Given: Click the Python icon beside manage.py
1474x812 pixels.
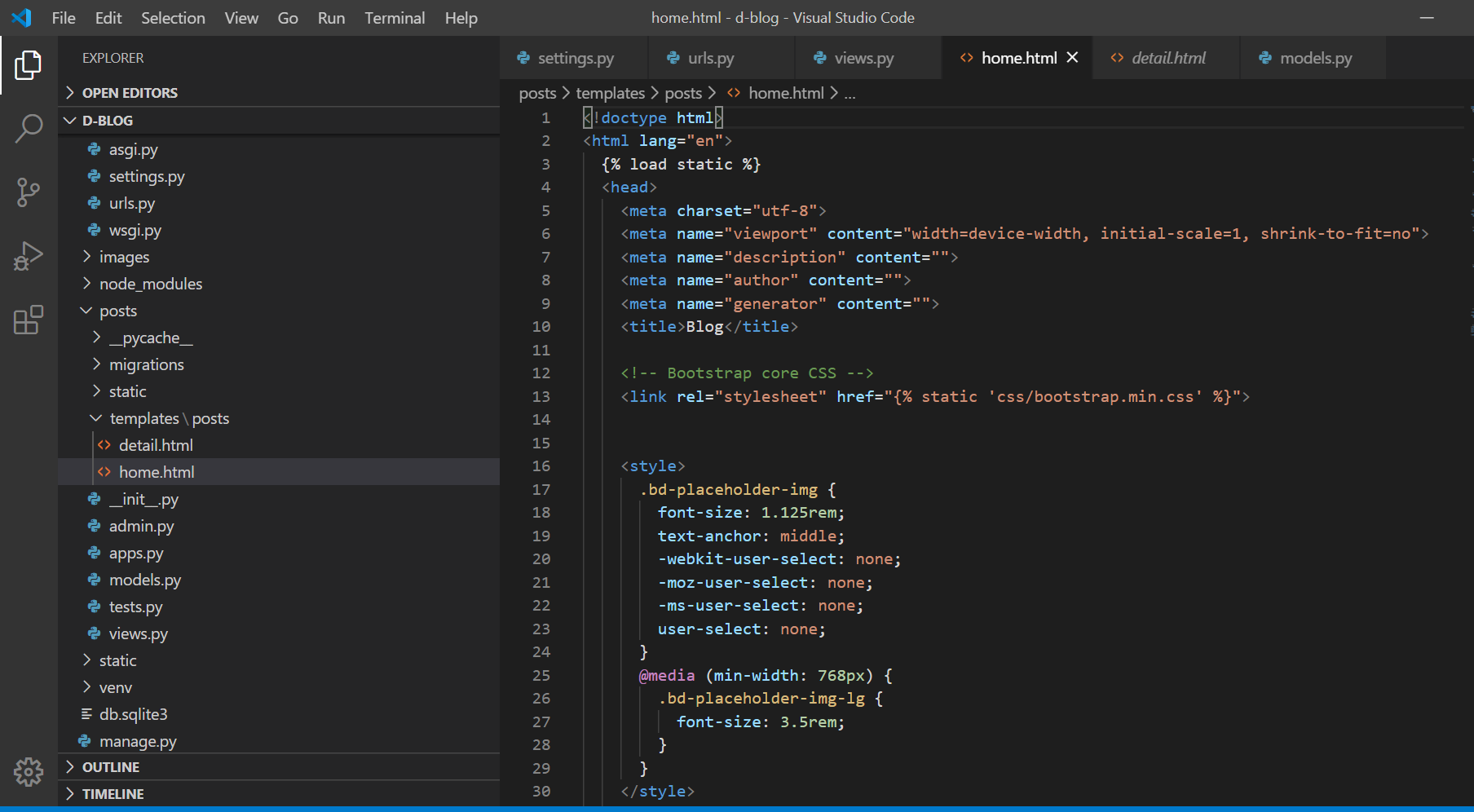Looking at the screenshot, I should [x=85, y=741].
